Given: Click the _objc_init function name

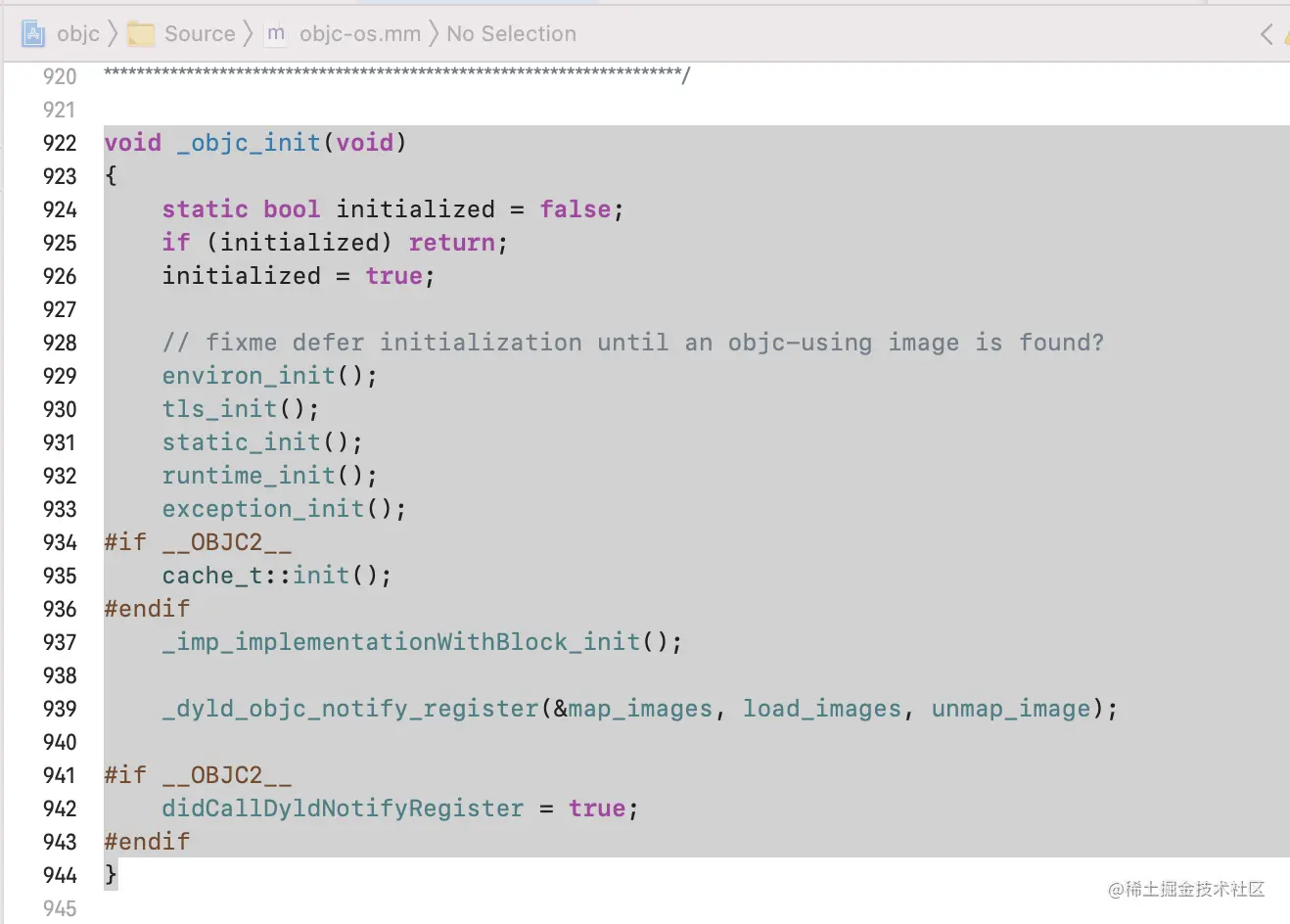Looking at the screenshot, I should (249, 143).
